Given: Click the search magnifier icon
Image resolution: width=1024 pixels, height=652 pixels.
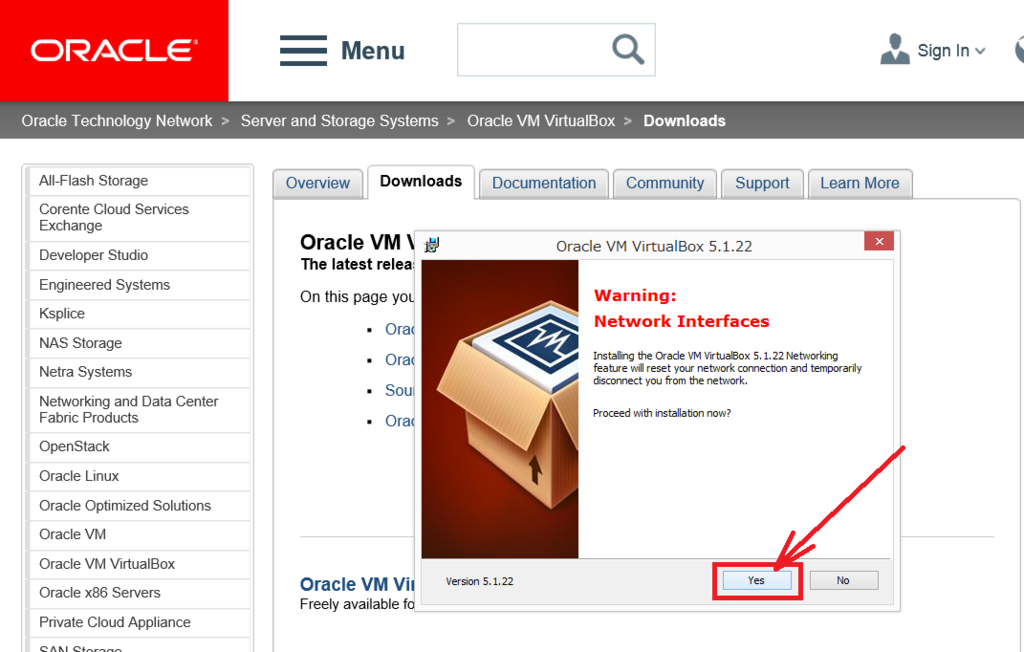Looking at the screenshot, I should (x=628, y=50).
